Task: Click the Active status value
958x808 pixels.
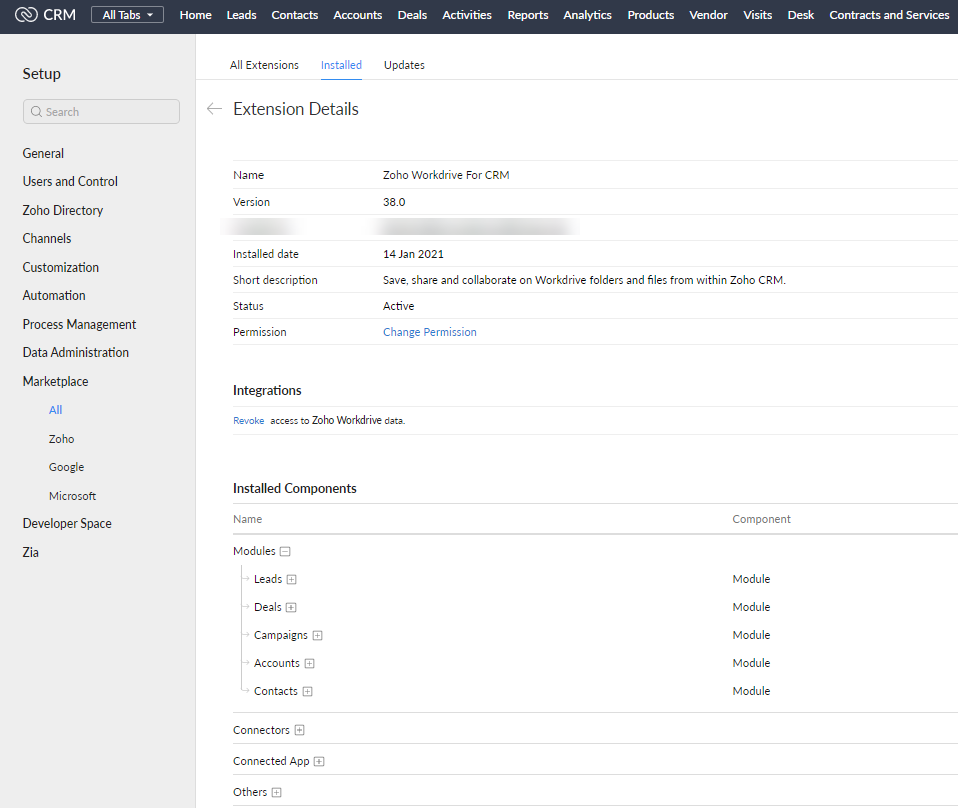Action: [398, 306]
